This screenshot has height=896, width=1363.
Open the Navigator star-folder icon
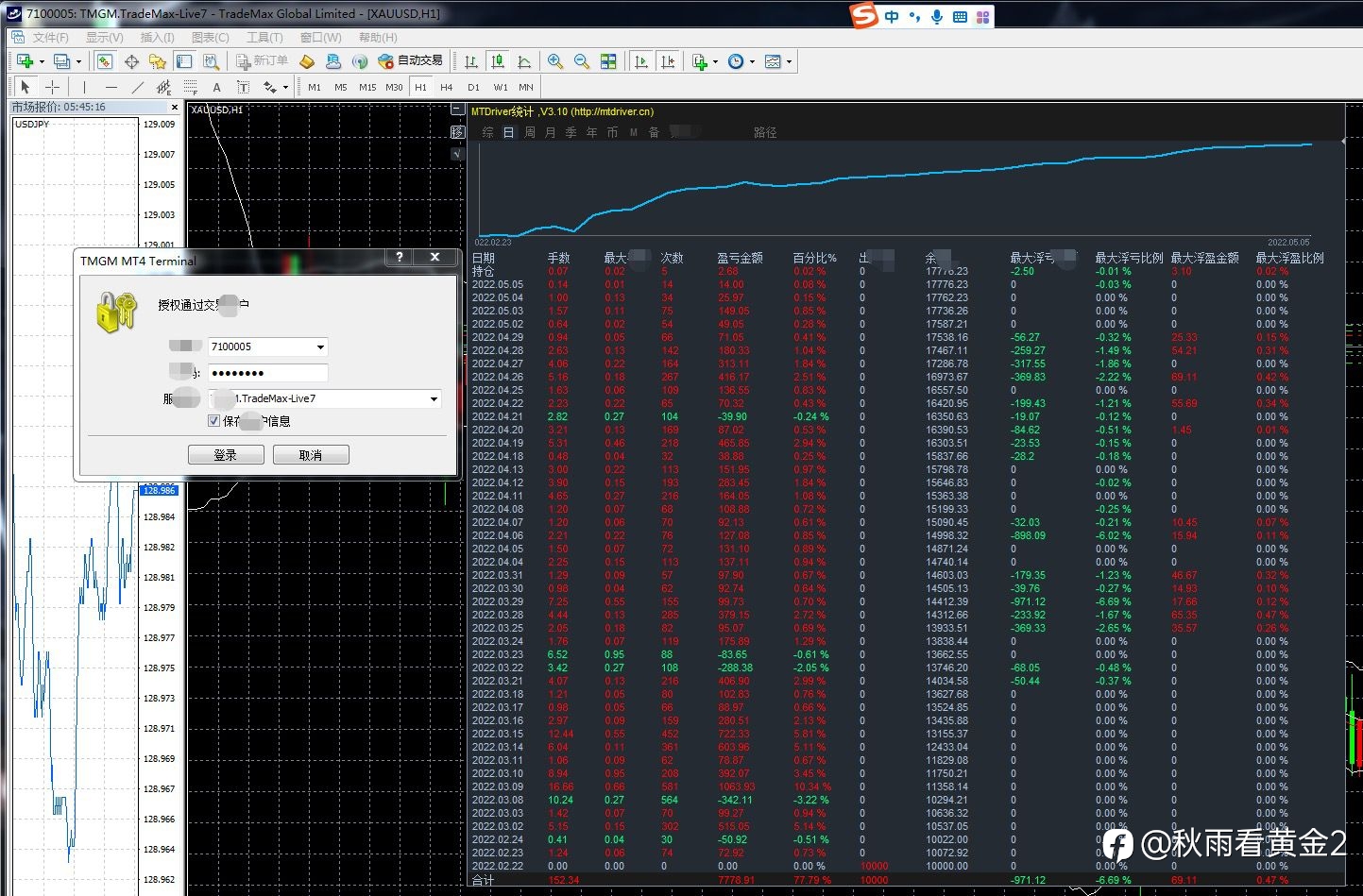point(158,61)
